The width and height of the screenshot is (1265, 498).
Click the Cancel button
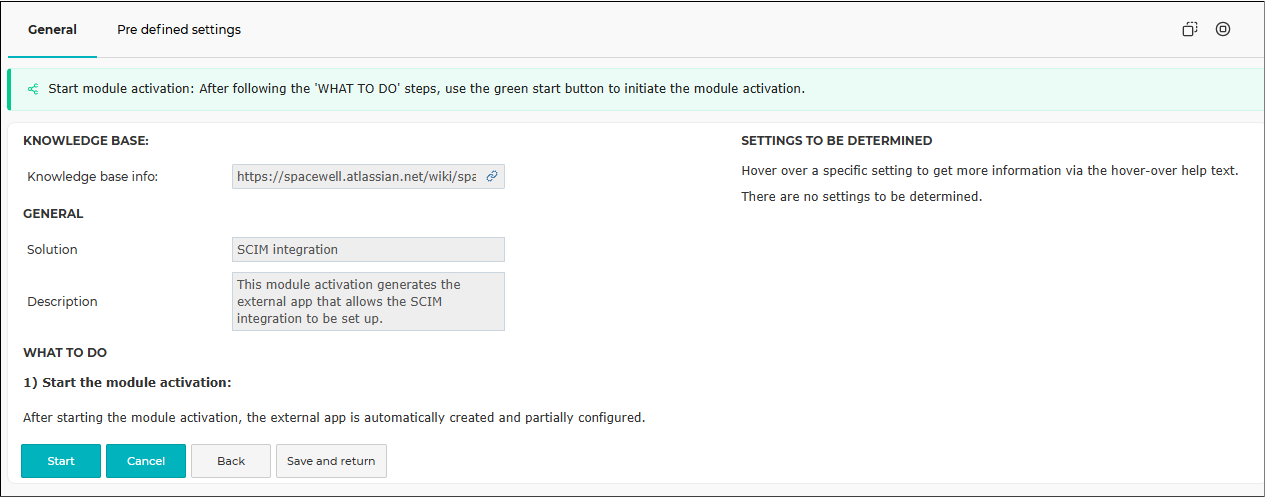click(x=146, y=461)
